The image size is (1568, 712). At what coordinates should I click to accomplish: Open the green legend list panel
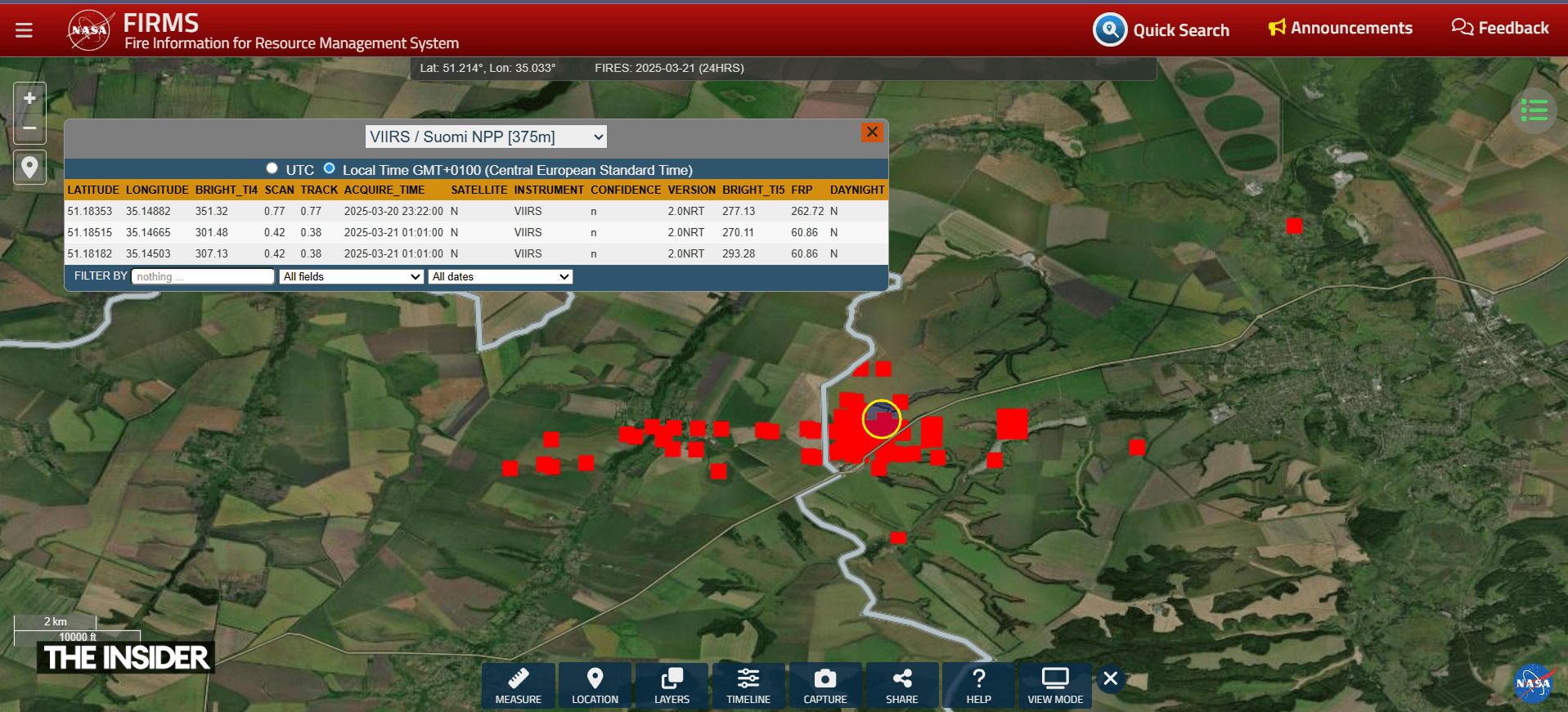click(1534, 110)
